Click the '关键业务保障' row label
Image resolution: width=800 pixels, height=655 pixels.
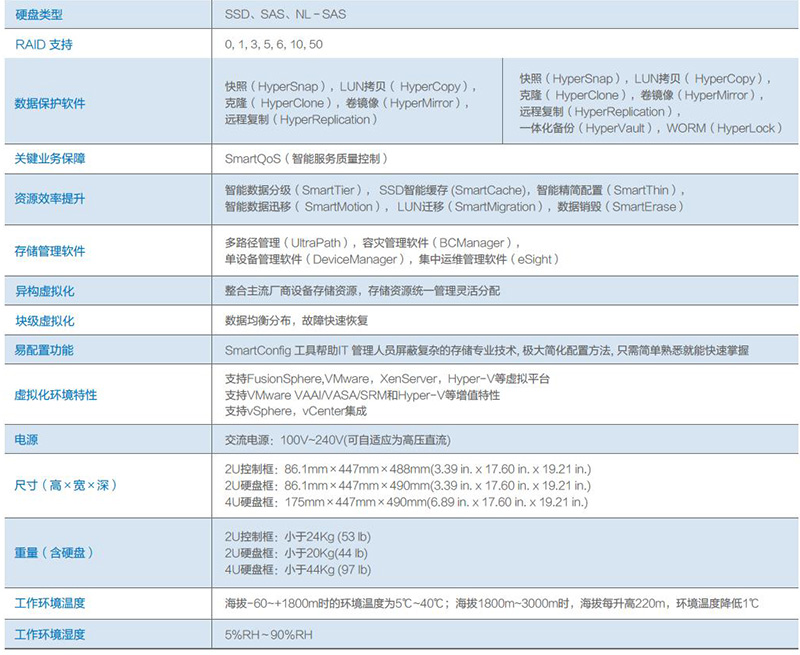click(50, 159)
